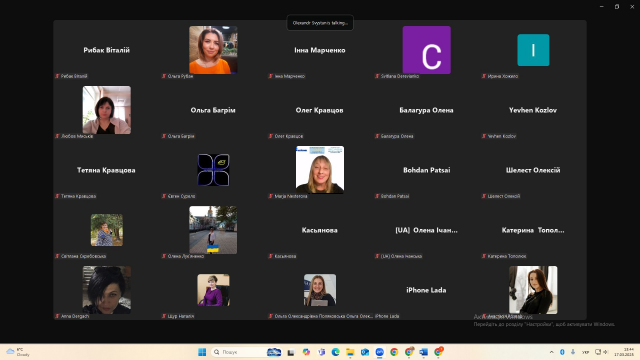Viewport: 640px width, 360px height.
Task: Click muted mic icon beside Anna Dergach label
Action: coord(57,316)
